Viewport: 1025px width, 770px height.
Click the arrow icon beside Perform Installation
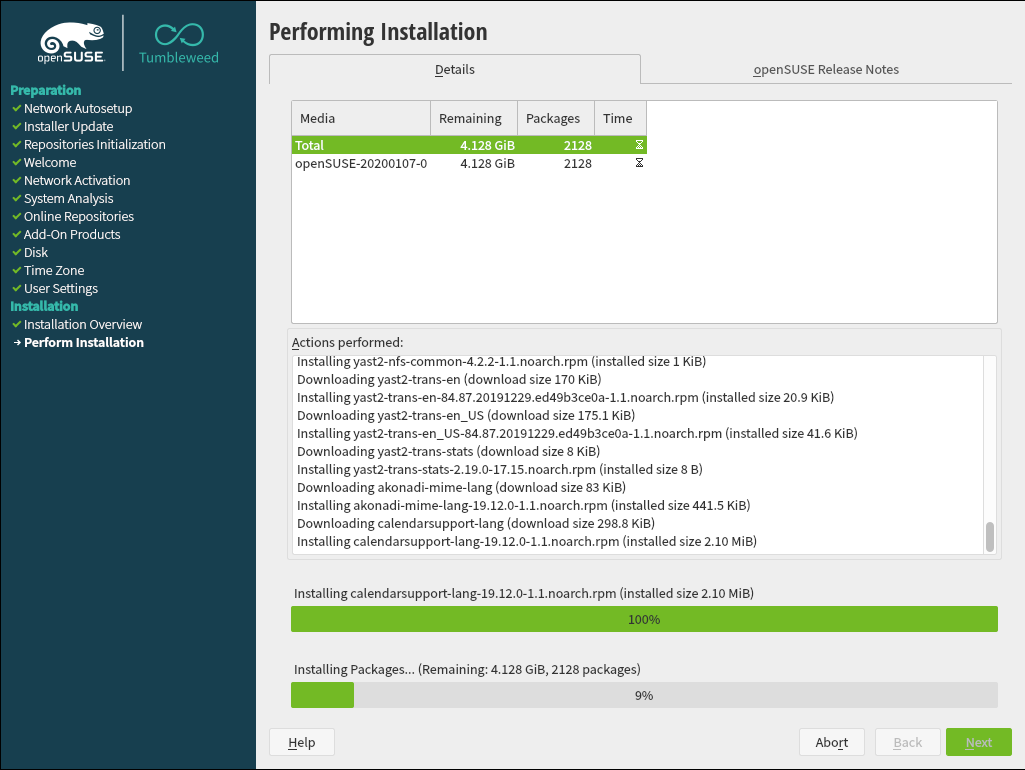coord(16,343)
